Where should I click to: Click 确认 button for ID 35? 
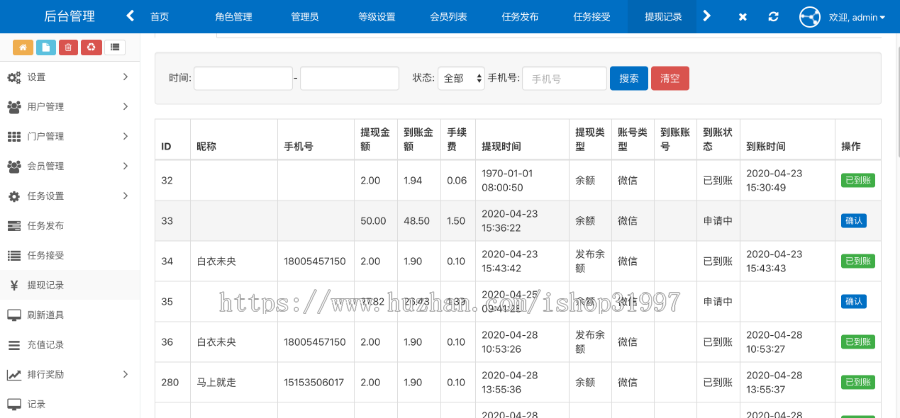coord(854,301)
